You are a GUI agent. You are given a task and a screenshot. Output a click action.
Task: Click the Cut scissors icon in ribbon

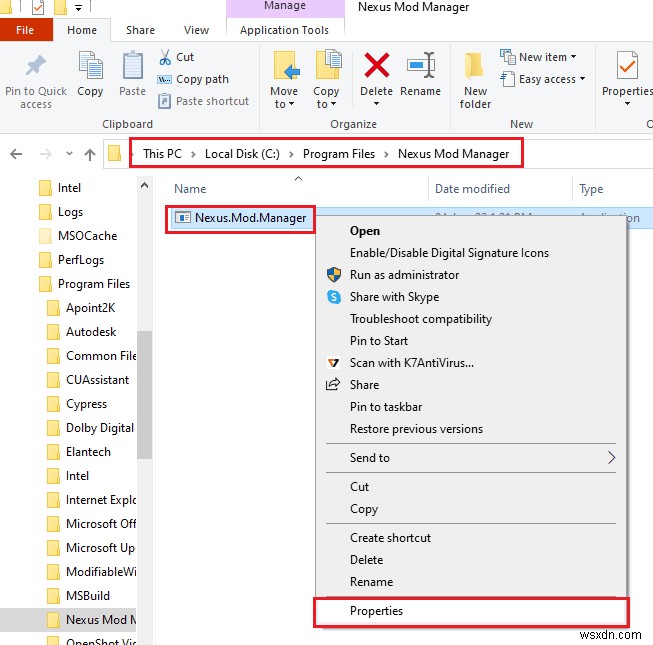click(x=165, y=57)
